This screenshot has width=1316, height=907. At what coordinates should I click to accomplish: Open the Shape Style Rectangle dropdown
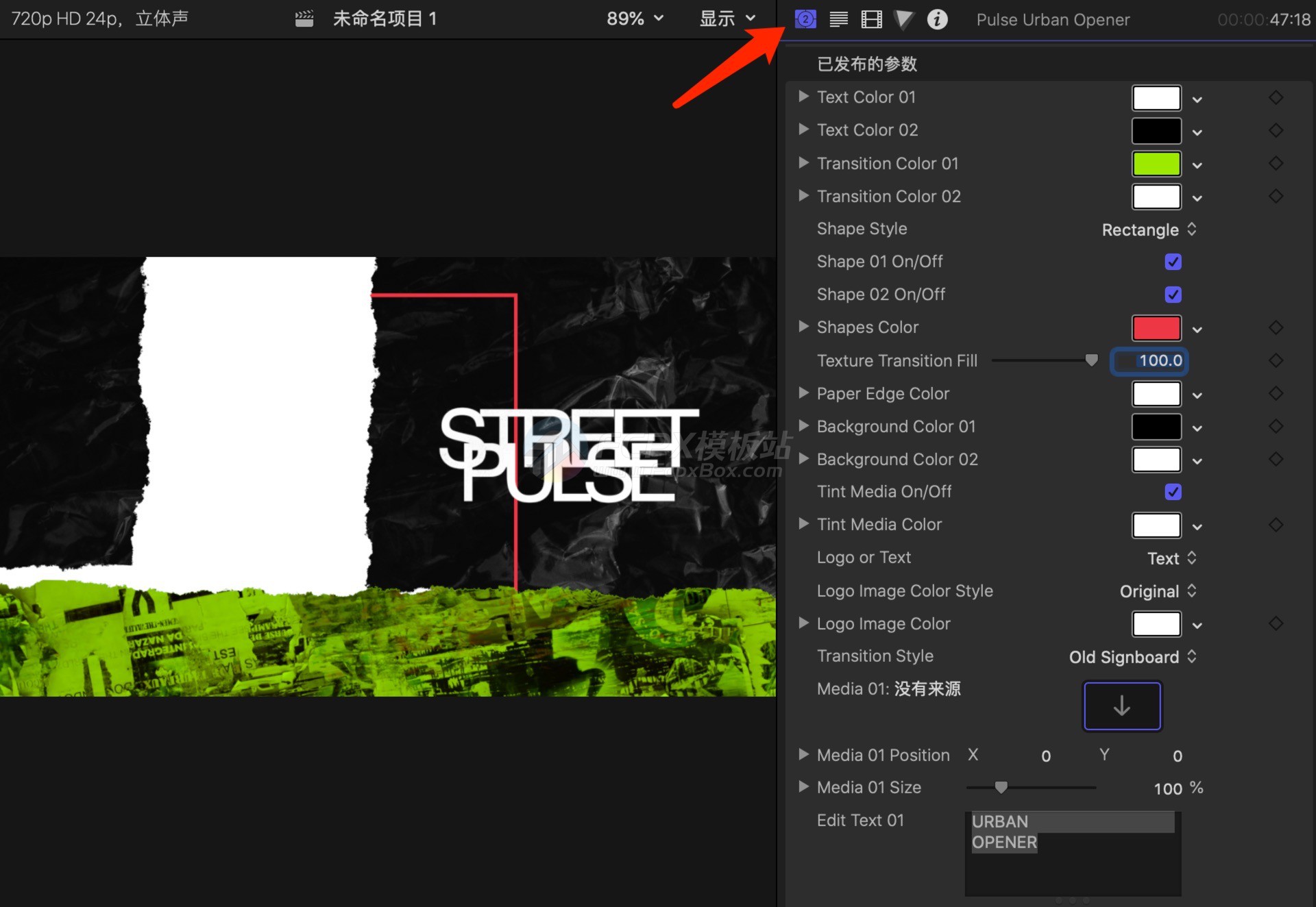click(x=1149, y=229)
